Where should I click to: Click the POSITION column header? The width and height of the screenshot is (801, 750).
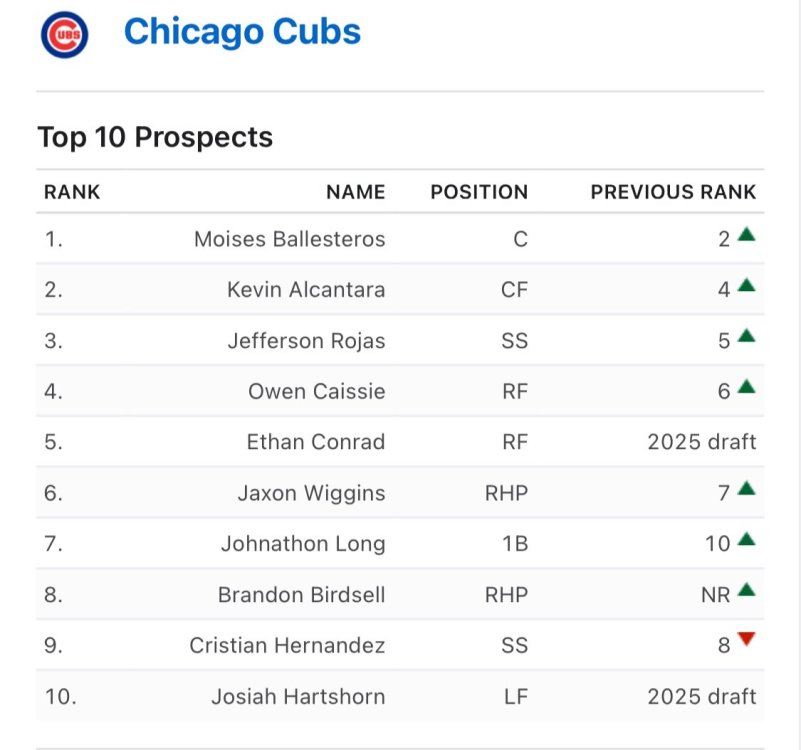(x=479, y=192)
